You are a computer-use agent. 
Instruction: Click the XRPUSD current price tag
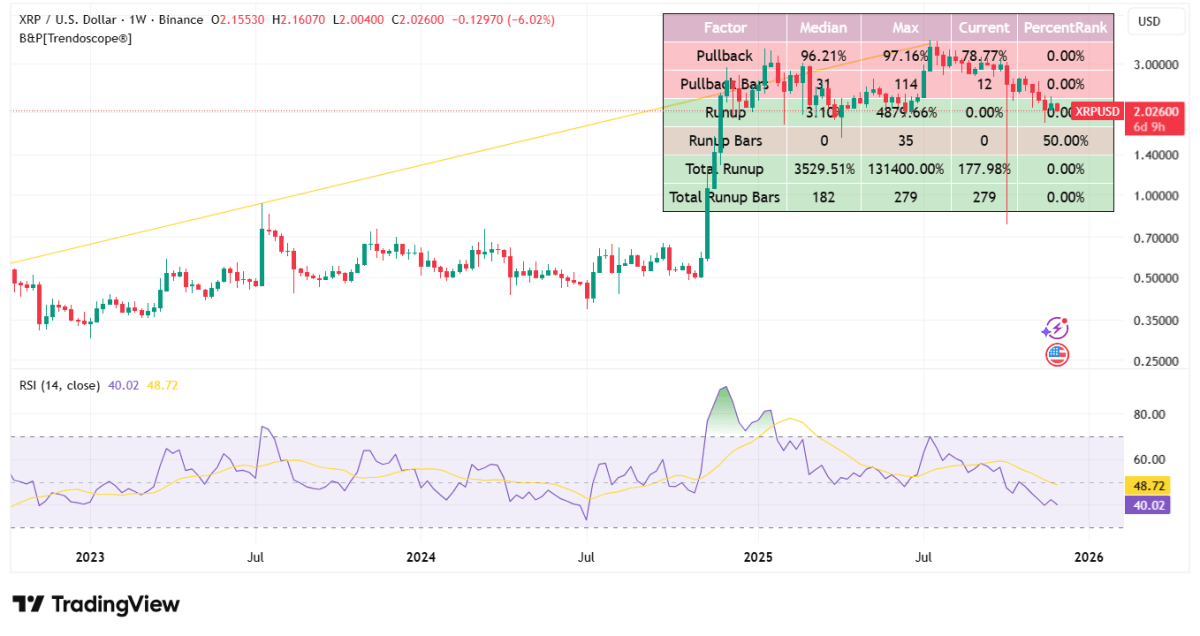pyautogui.click(x=1097, y=111)
